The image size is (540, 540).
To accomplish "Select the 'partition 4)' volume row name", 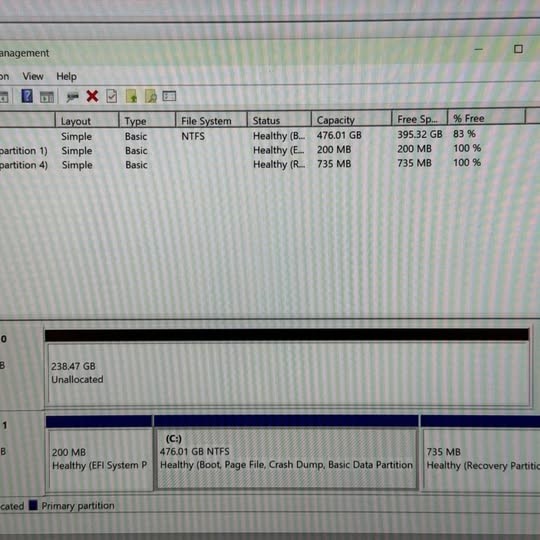I will pyautogui.click(x=24, y=165).
